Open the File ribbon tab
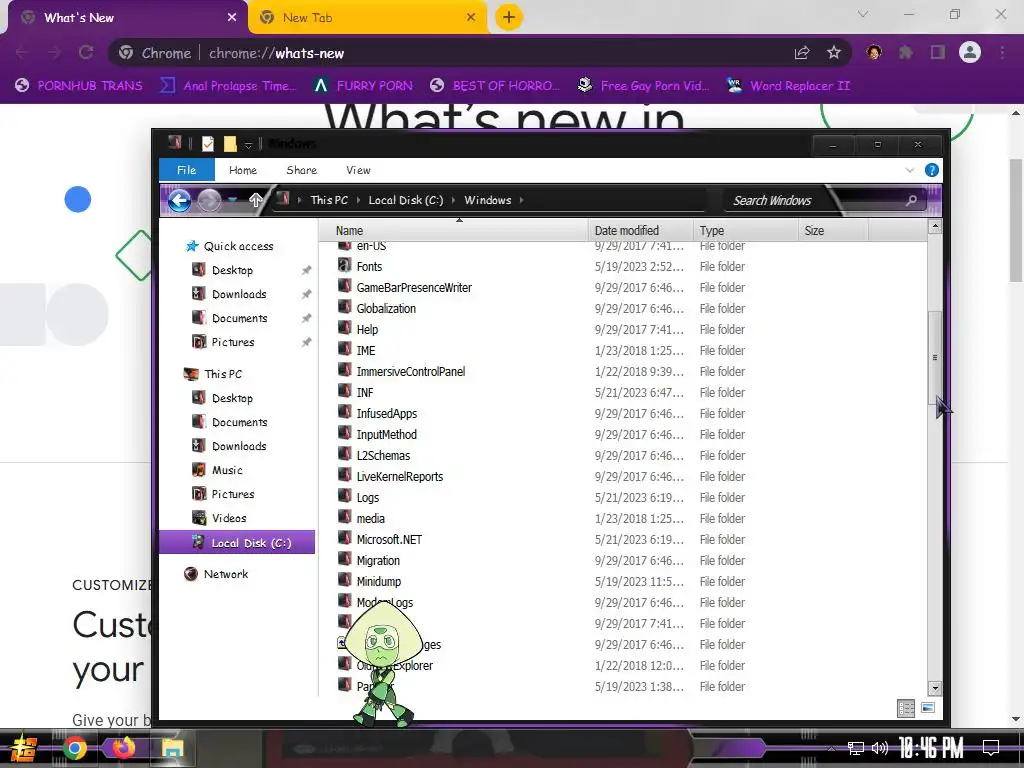 pyautogui.click(x=187, y=170)
